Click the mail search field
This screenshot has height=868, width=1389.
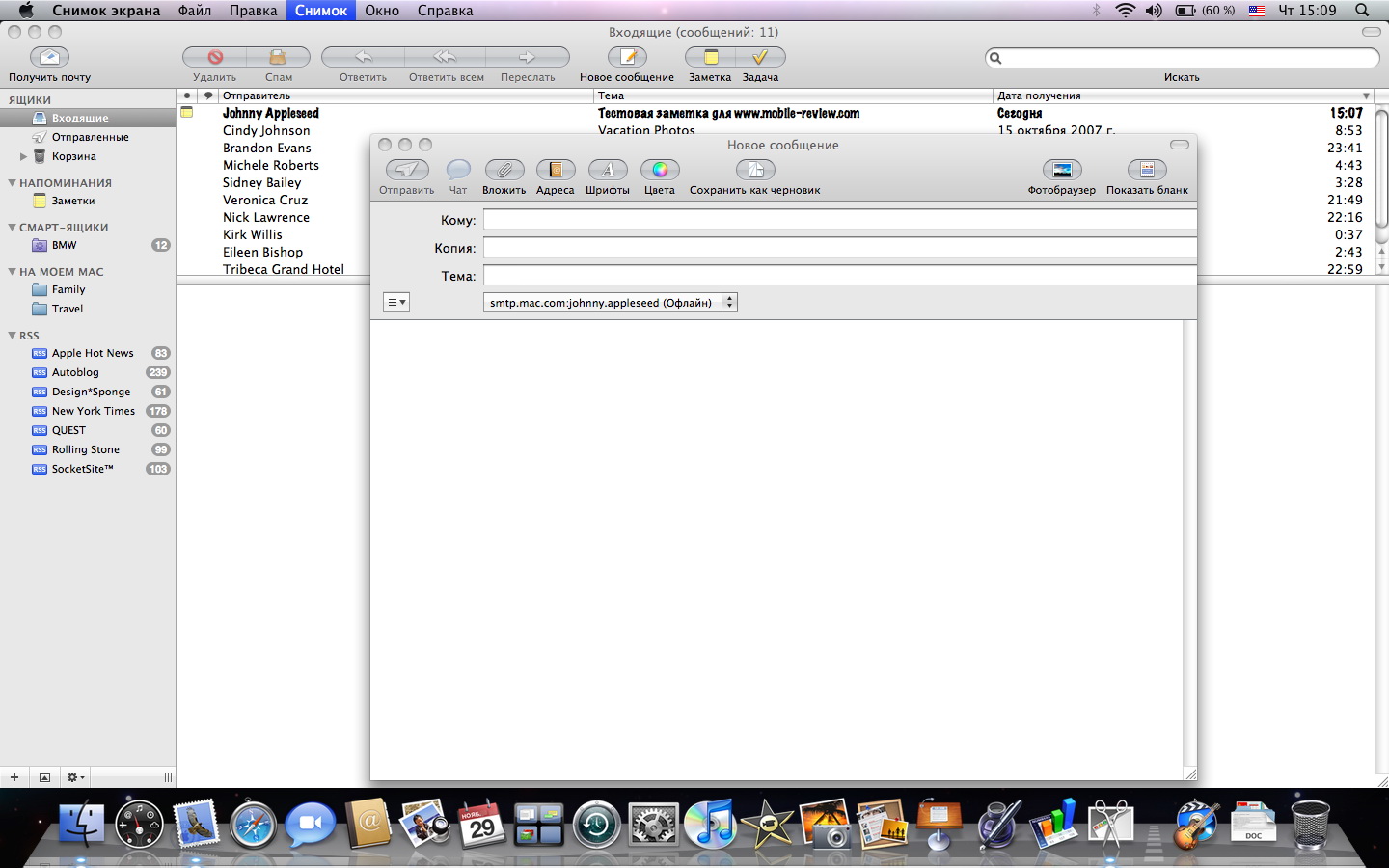click(x=1182, y=58)
